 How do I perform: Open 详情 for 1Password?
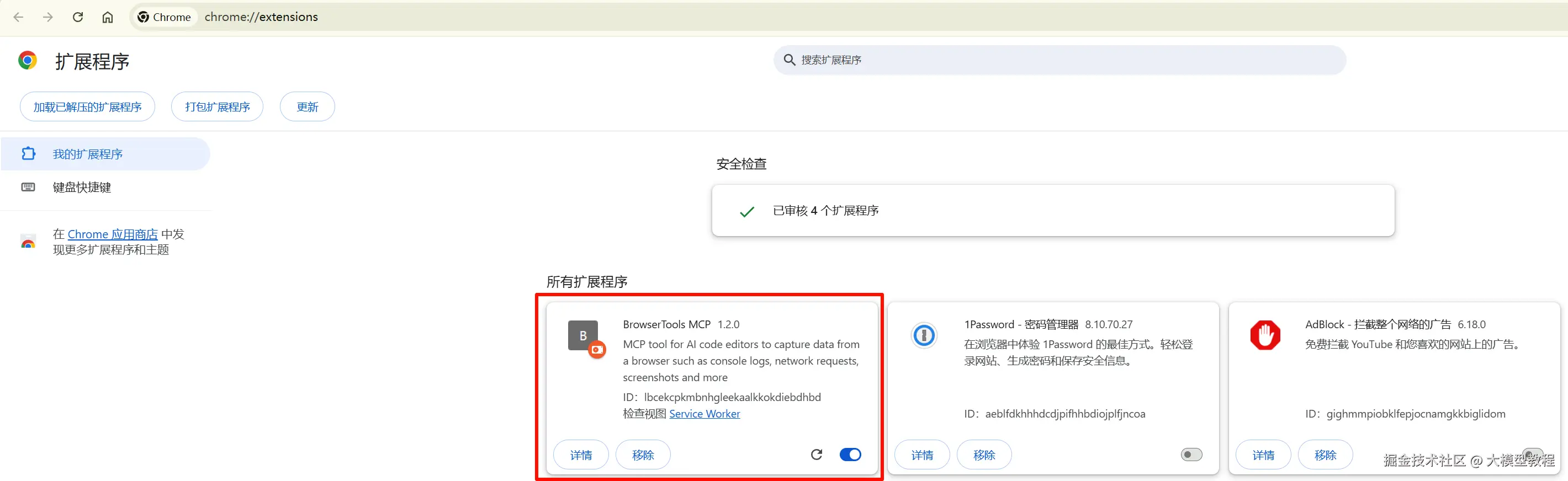(922, 455)
